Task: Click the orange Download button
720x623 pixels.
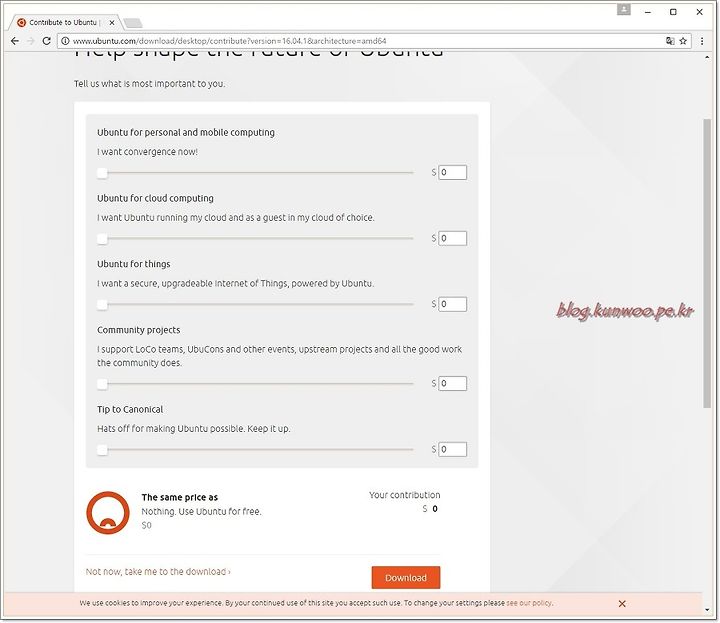Action: [x=406, y=578]
